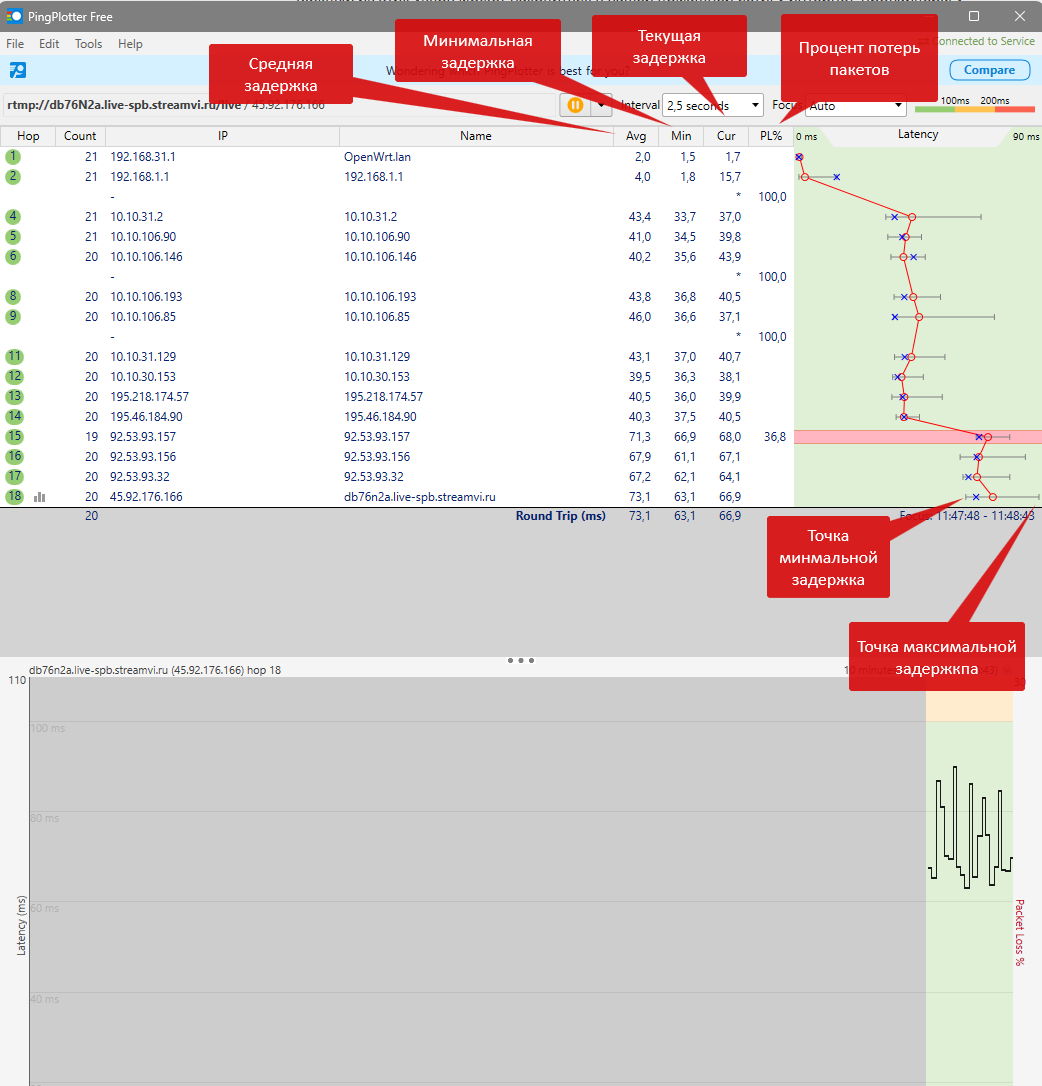Viewport: 1042px width, 1086px height.
Task: Select hop 5 green circle icon
Action: coord(13,237)
